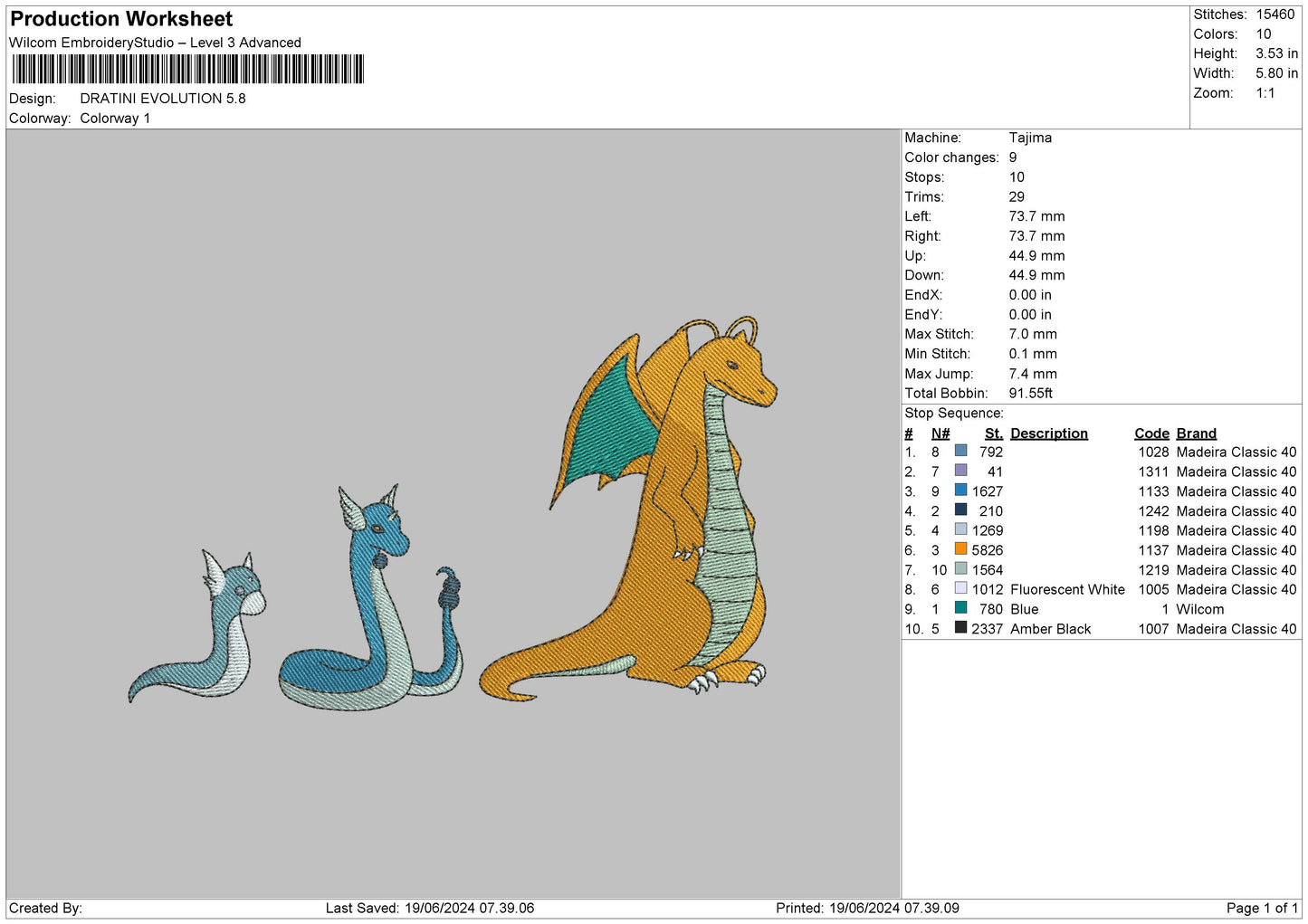Click the purple swatch for thread 1311

(960, 471)
